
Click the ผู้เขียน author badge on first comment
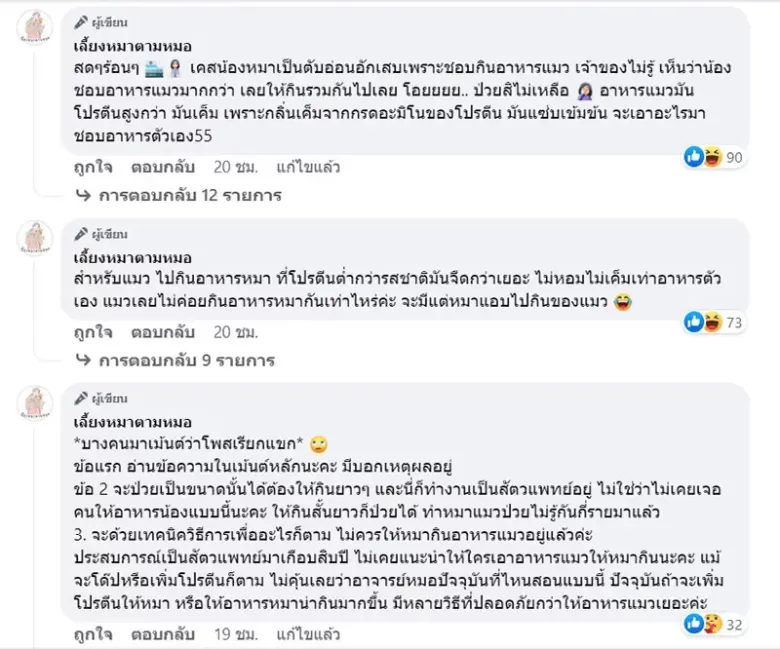tap(103, 19)
